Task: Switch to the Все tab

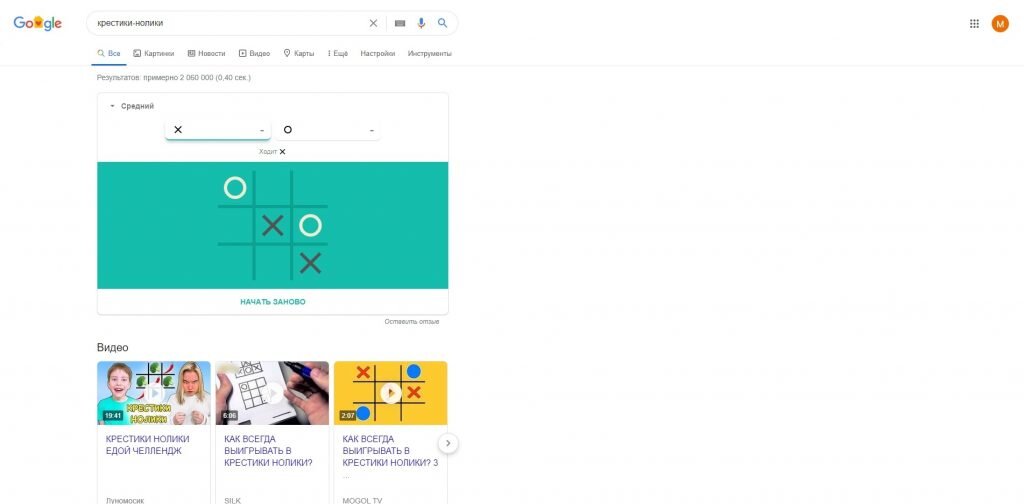Action: (108, 54)
